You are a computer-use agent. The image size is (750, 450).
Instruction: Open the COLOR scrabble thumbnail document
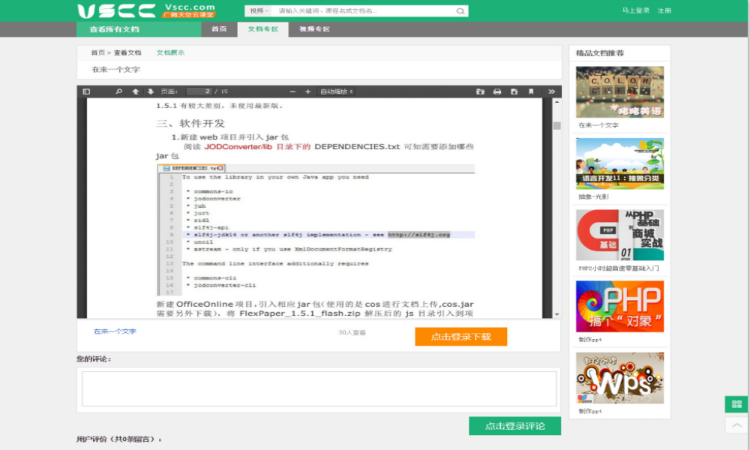619,92
